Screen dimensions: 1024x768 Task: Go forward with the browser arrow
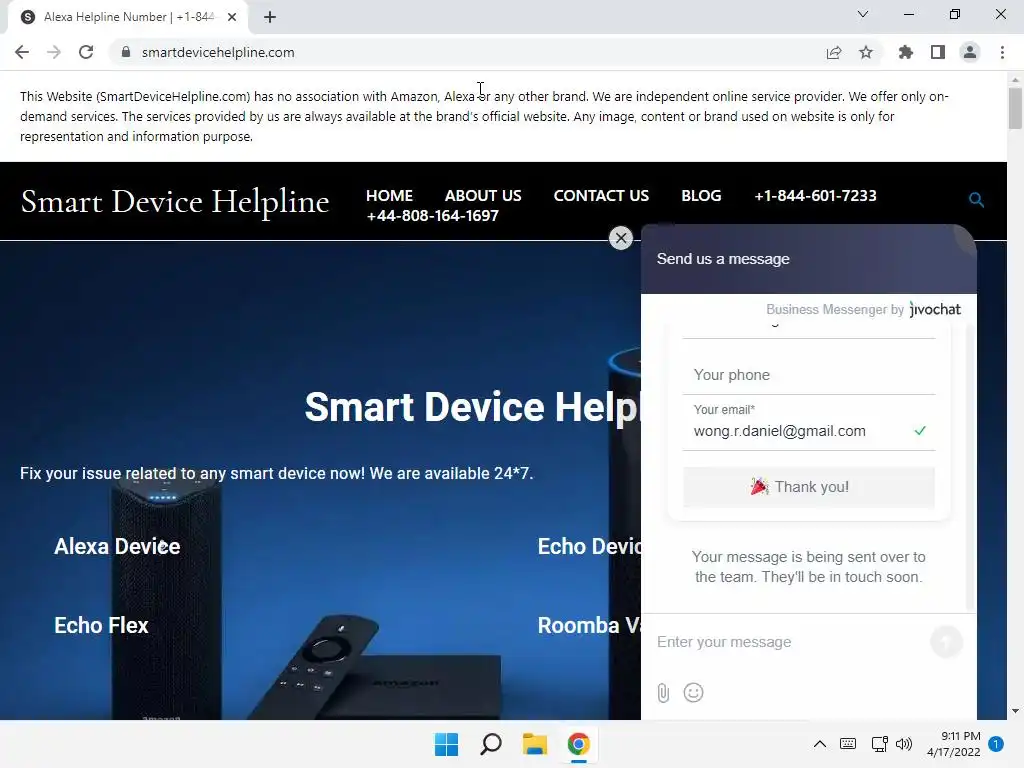click(x=54, y=52)
